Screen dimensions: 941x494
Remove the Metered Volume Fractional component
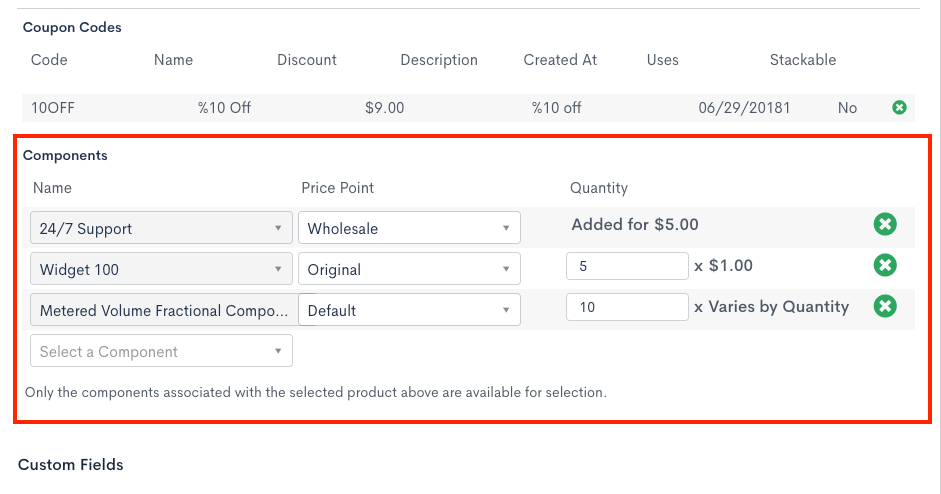(x=885, y=306)
